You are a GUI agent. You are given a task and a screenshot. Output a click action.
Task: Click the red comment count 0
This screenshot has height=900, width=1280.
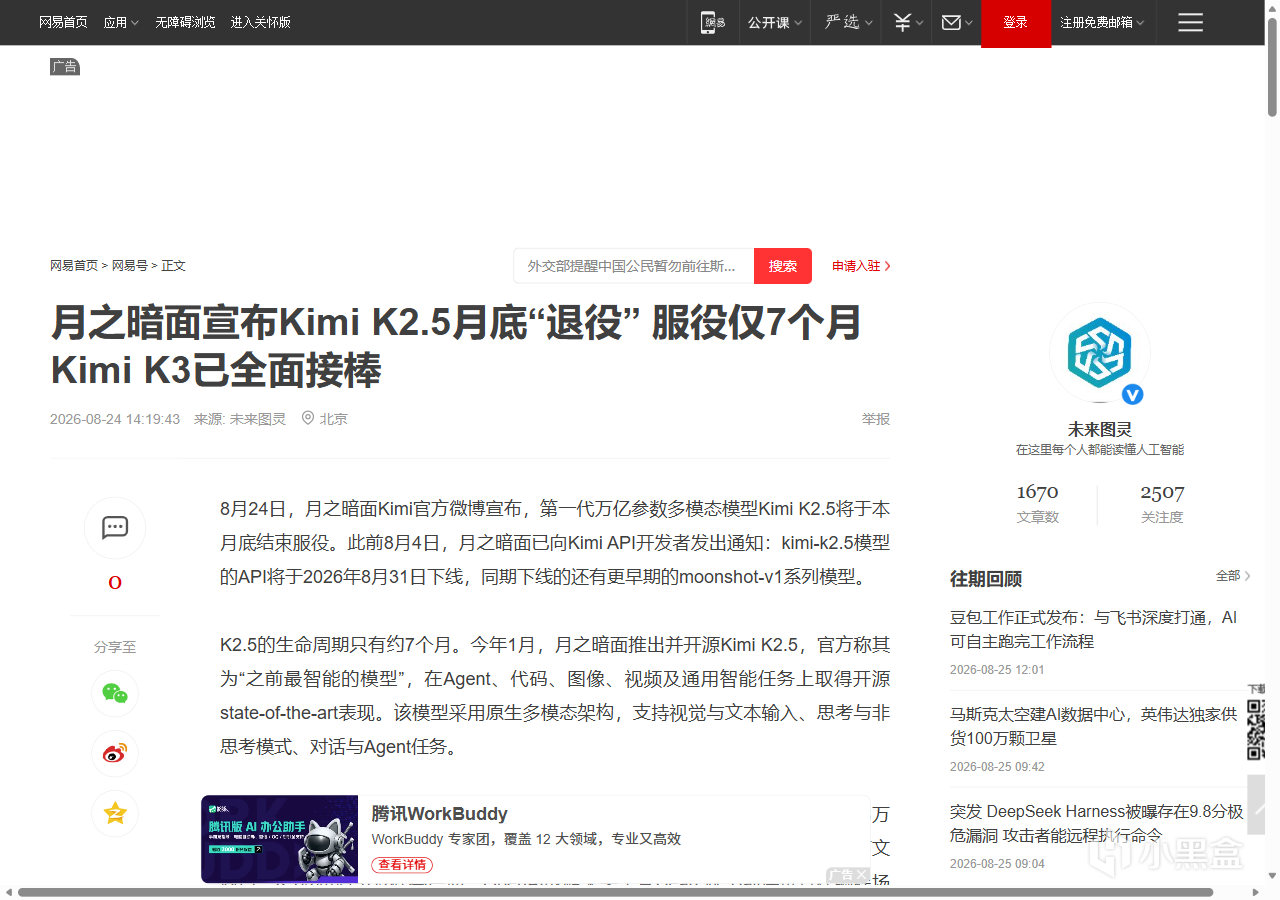[115, 583]
